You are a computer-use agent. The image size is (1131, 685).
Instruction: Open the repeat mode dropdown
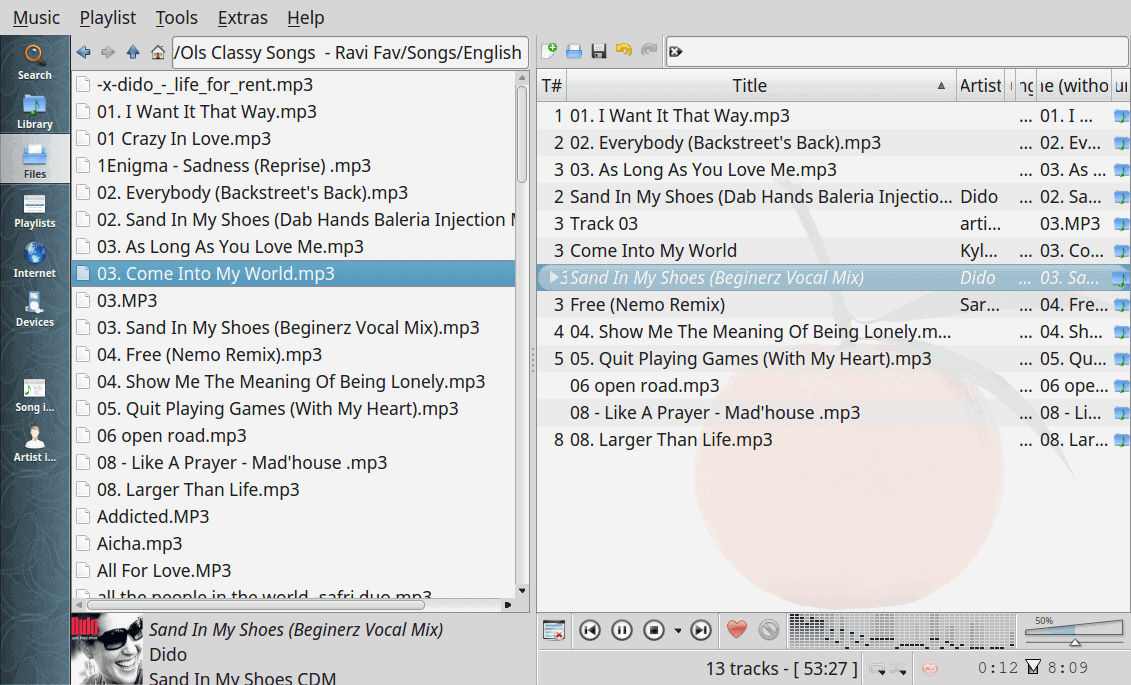(877, 668)
